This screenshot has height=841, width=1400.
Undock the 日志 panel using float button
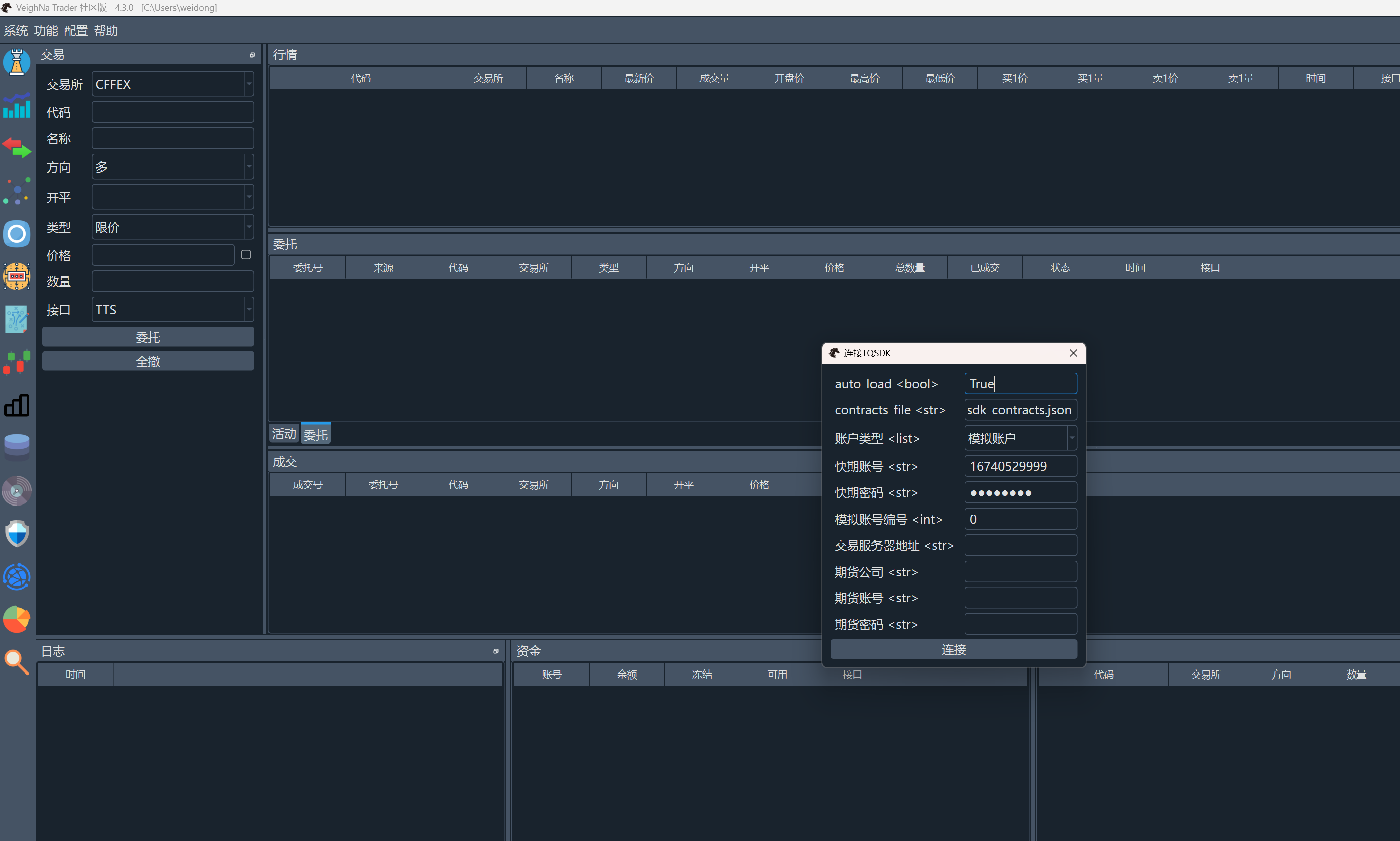pos(496,651)
